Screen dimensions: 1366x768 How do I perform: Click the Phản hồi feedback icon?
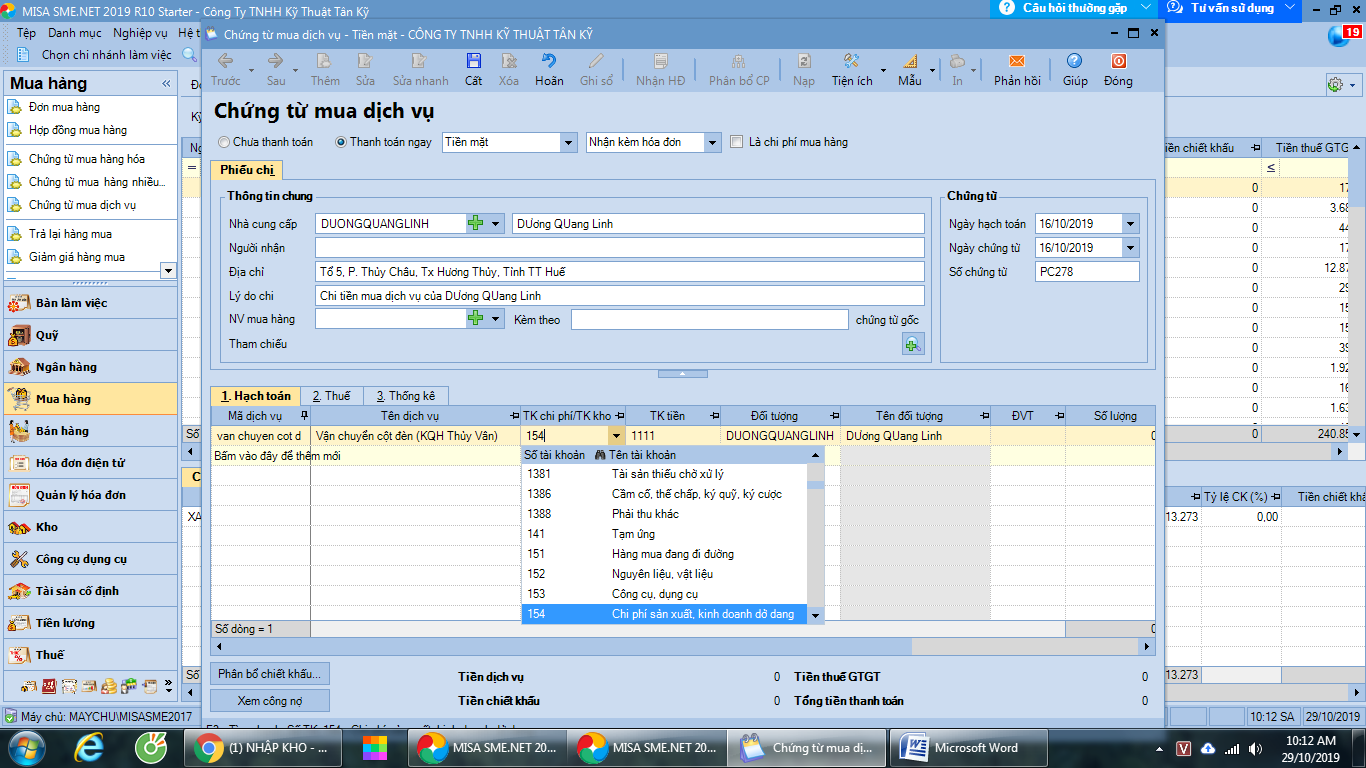(1017, 69)
